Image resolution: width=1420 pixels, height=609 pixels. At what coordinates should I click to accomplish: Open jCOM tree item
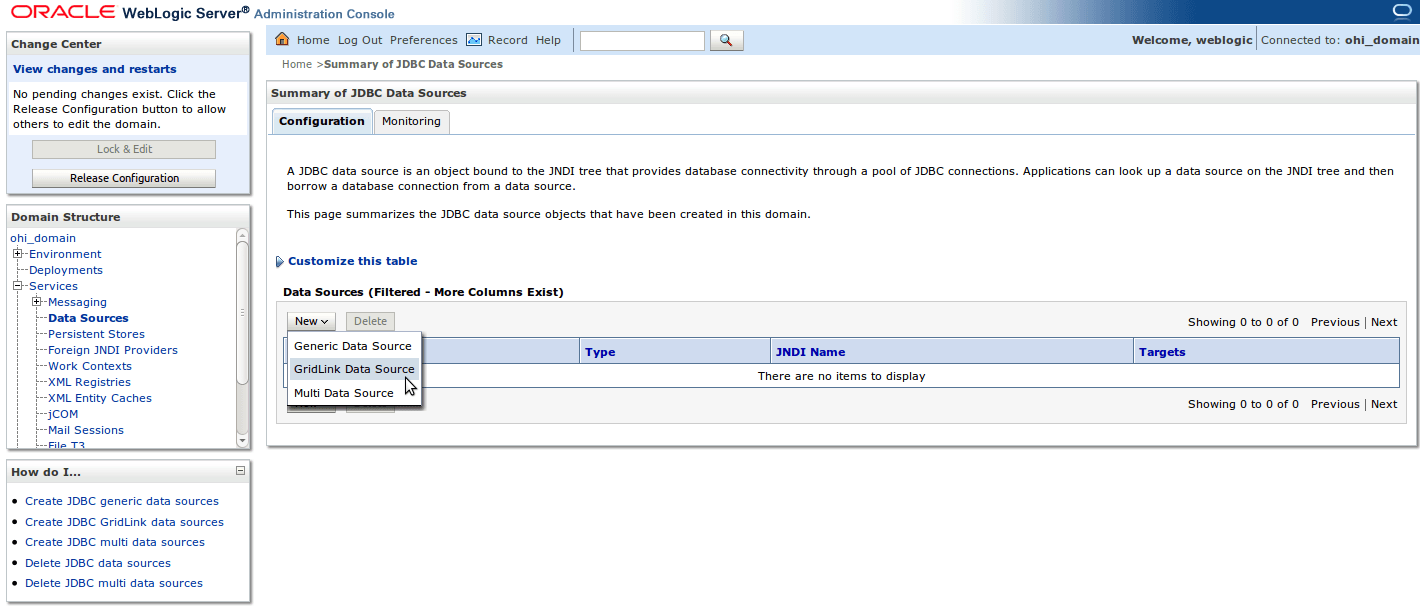(x=63, y=414)
